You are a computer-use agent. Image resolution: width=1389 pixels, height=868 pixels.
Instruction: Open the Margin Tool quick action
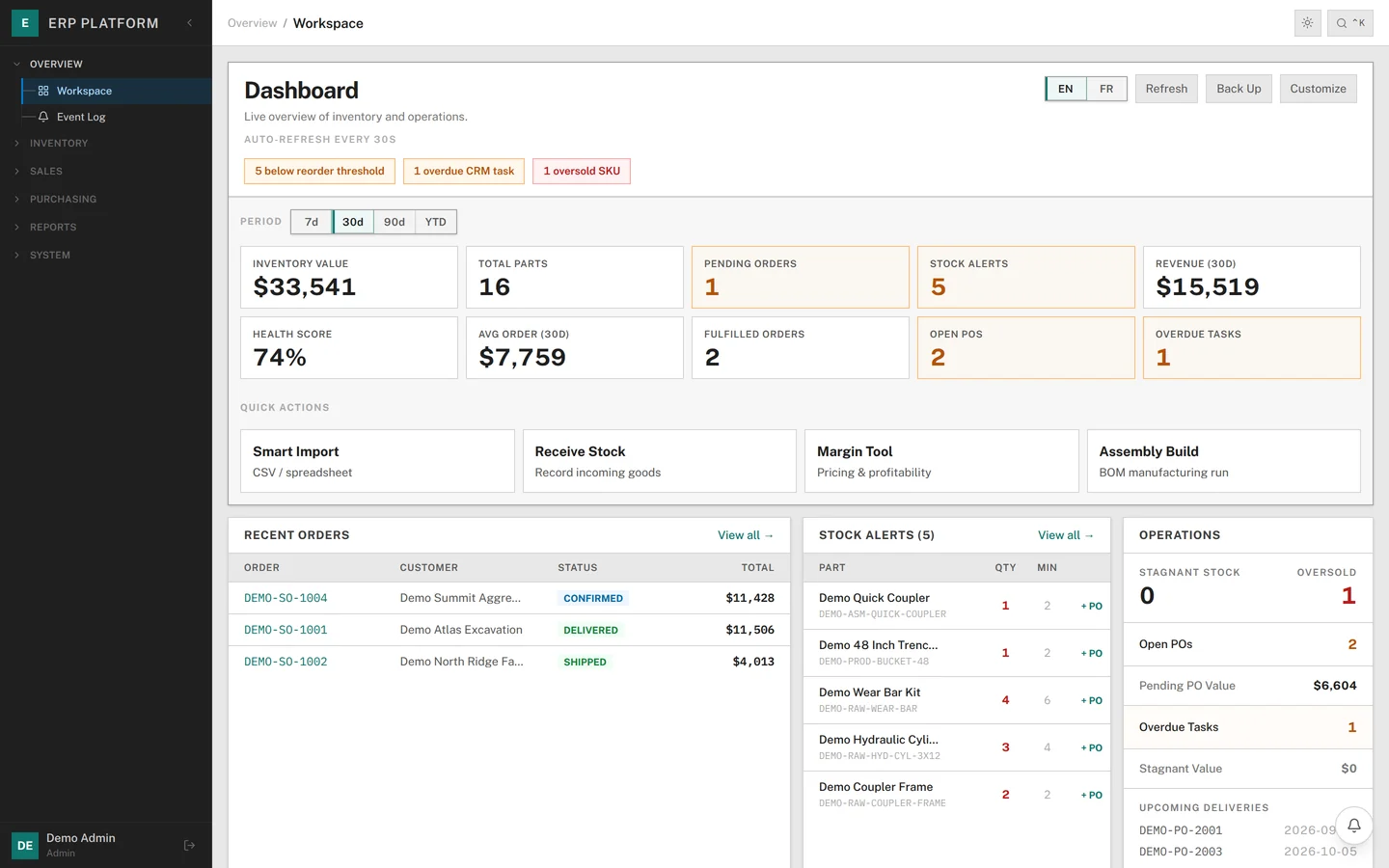941,461
